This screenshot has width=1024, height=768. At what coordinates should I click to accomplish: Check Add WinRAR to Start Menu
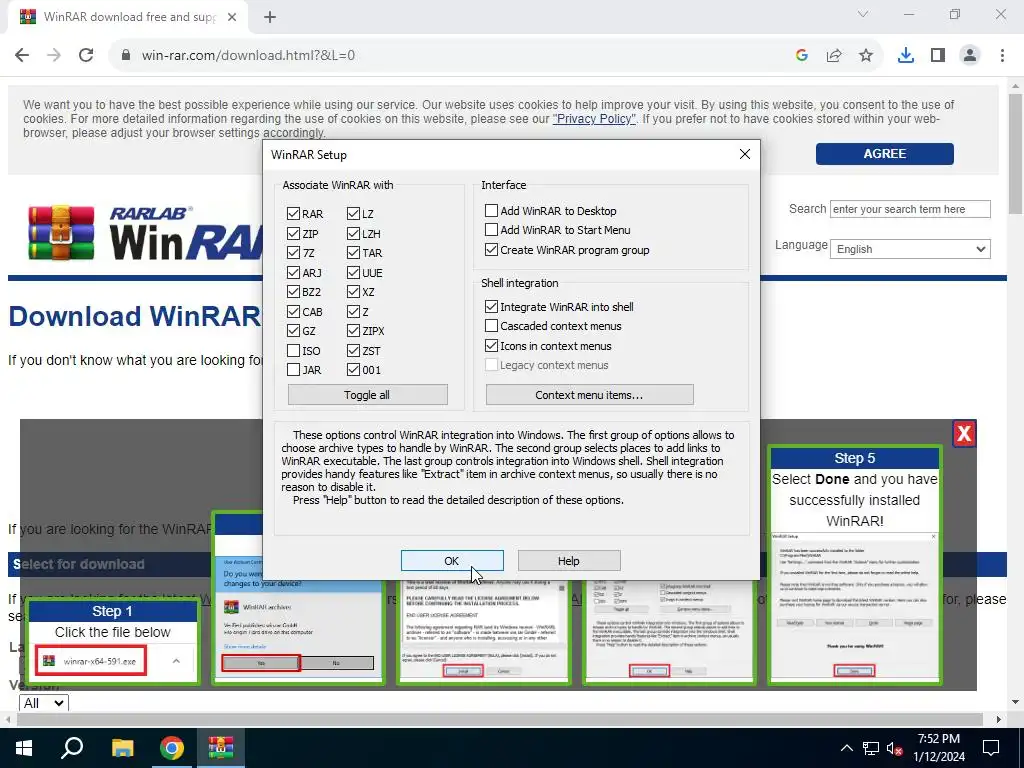pos(491,230)
